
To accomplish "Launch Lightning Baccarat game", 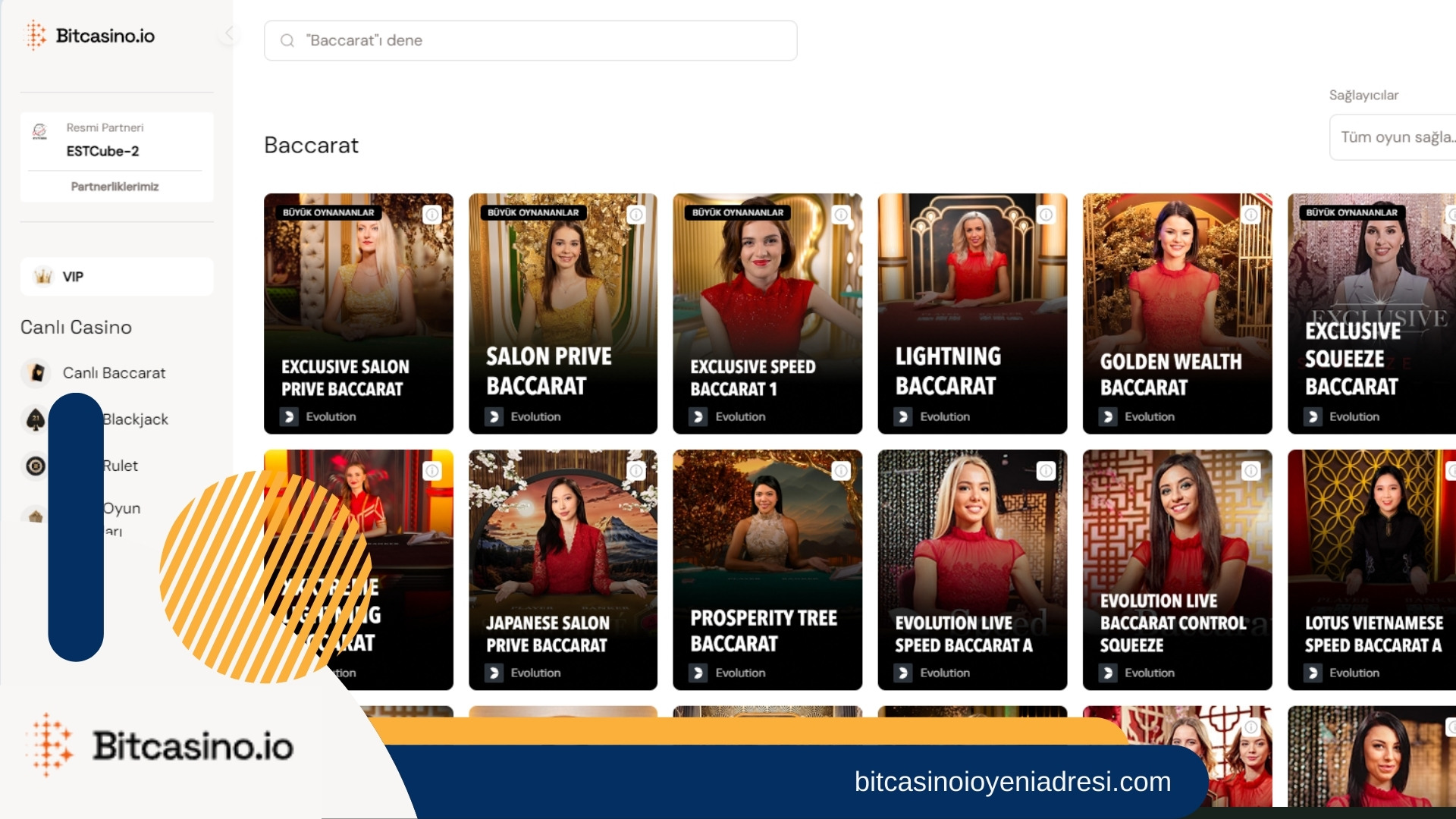I will tap(972, 313).
